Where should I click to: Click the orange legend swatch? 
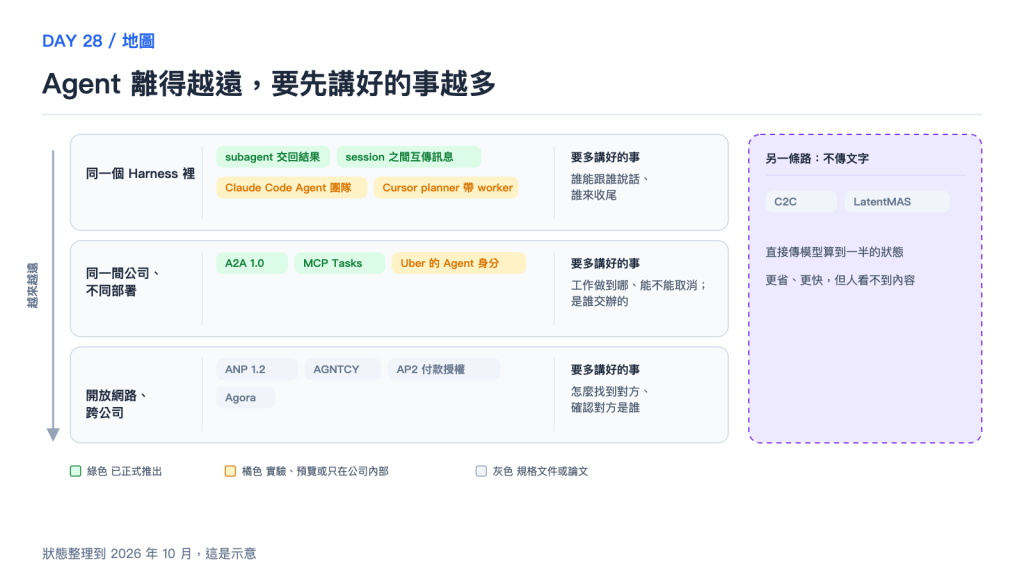tap(231, 471)
